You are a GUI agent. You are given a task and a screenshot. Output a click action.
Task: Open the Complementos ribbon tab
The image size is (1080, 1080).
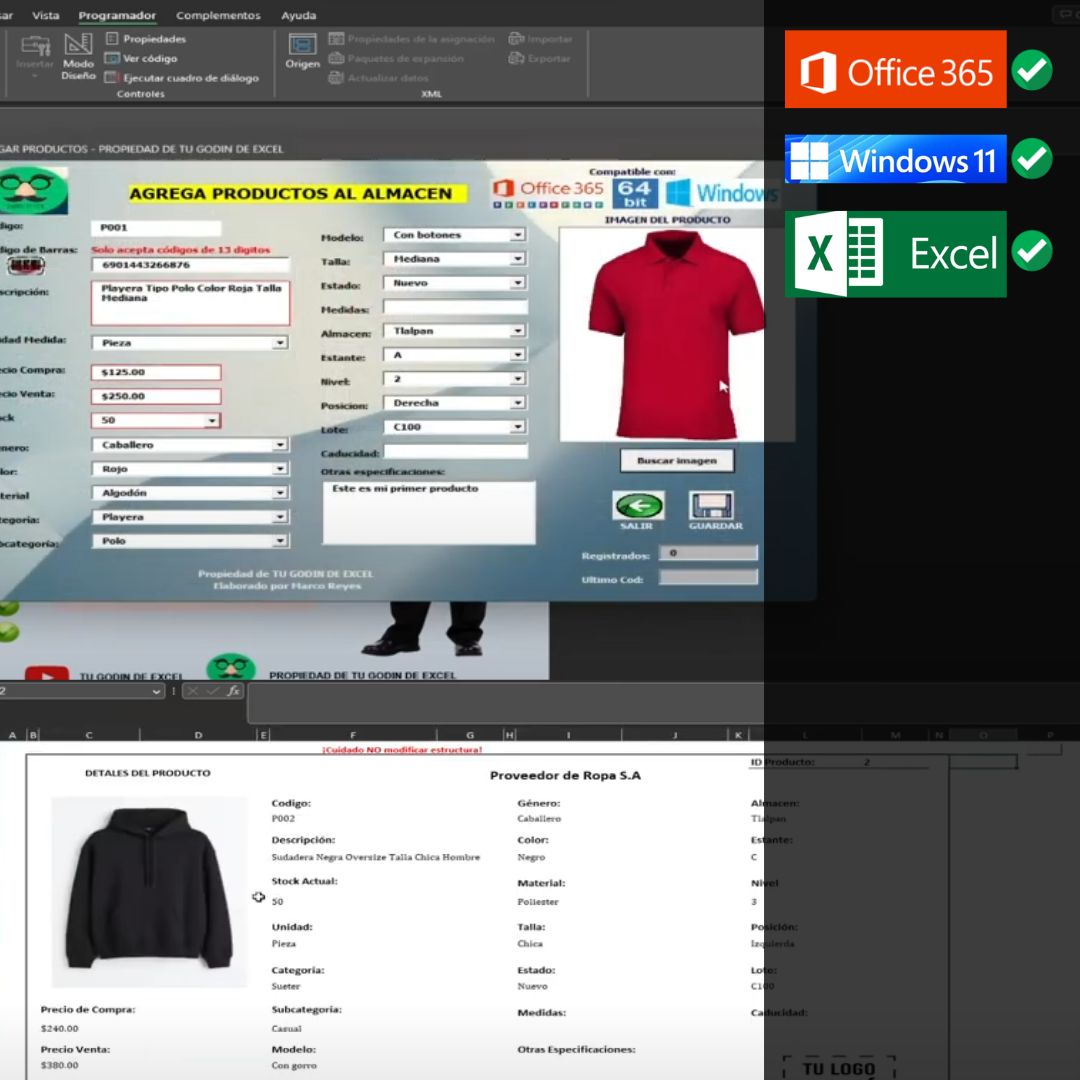(x=218, y=15)
